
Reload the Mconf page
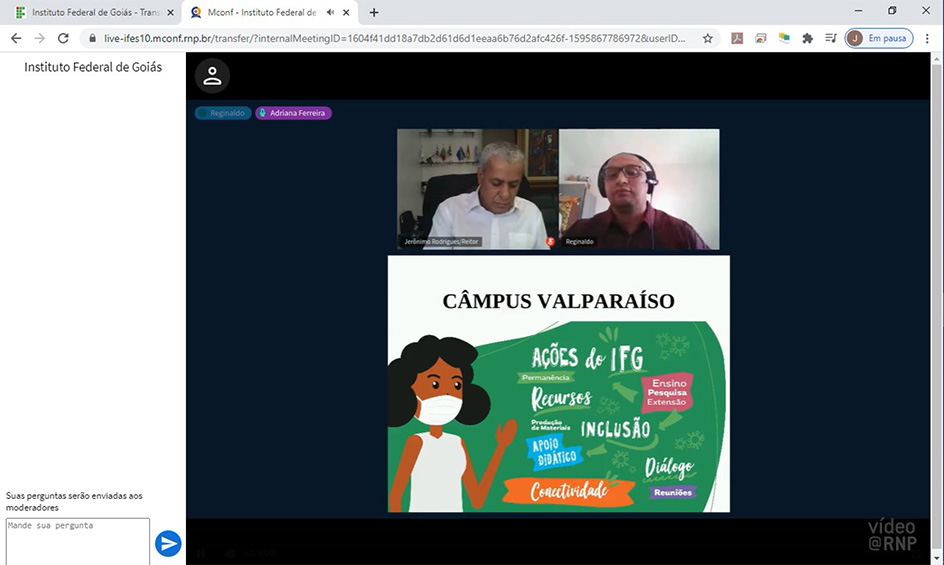(x=63, y=38)
